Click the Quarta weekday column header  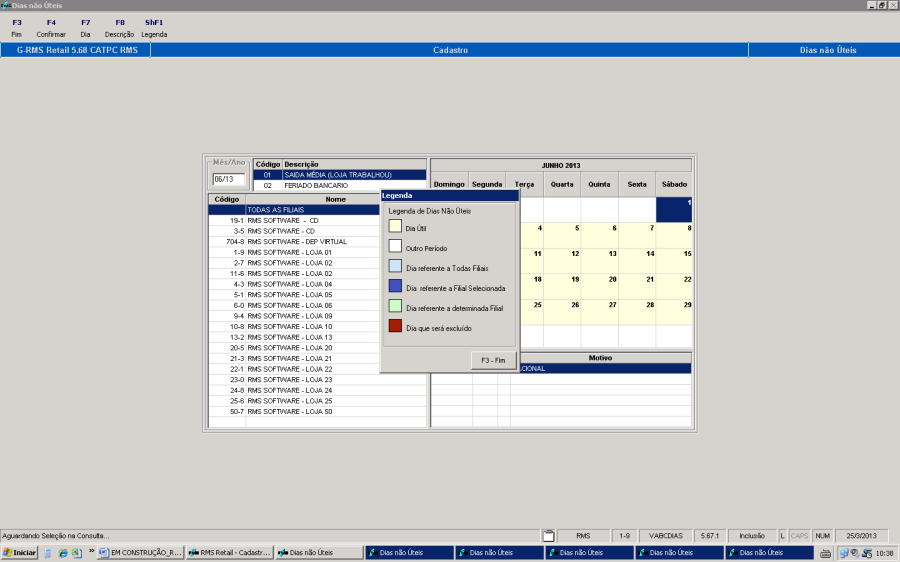(x=562, y=184)
